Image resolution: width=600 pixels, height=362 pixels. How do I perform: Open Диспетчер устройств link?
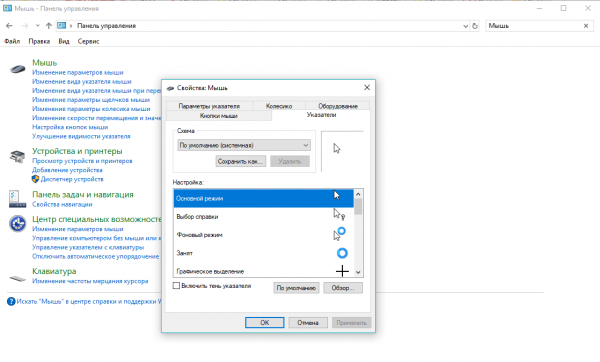[72, 179]
